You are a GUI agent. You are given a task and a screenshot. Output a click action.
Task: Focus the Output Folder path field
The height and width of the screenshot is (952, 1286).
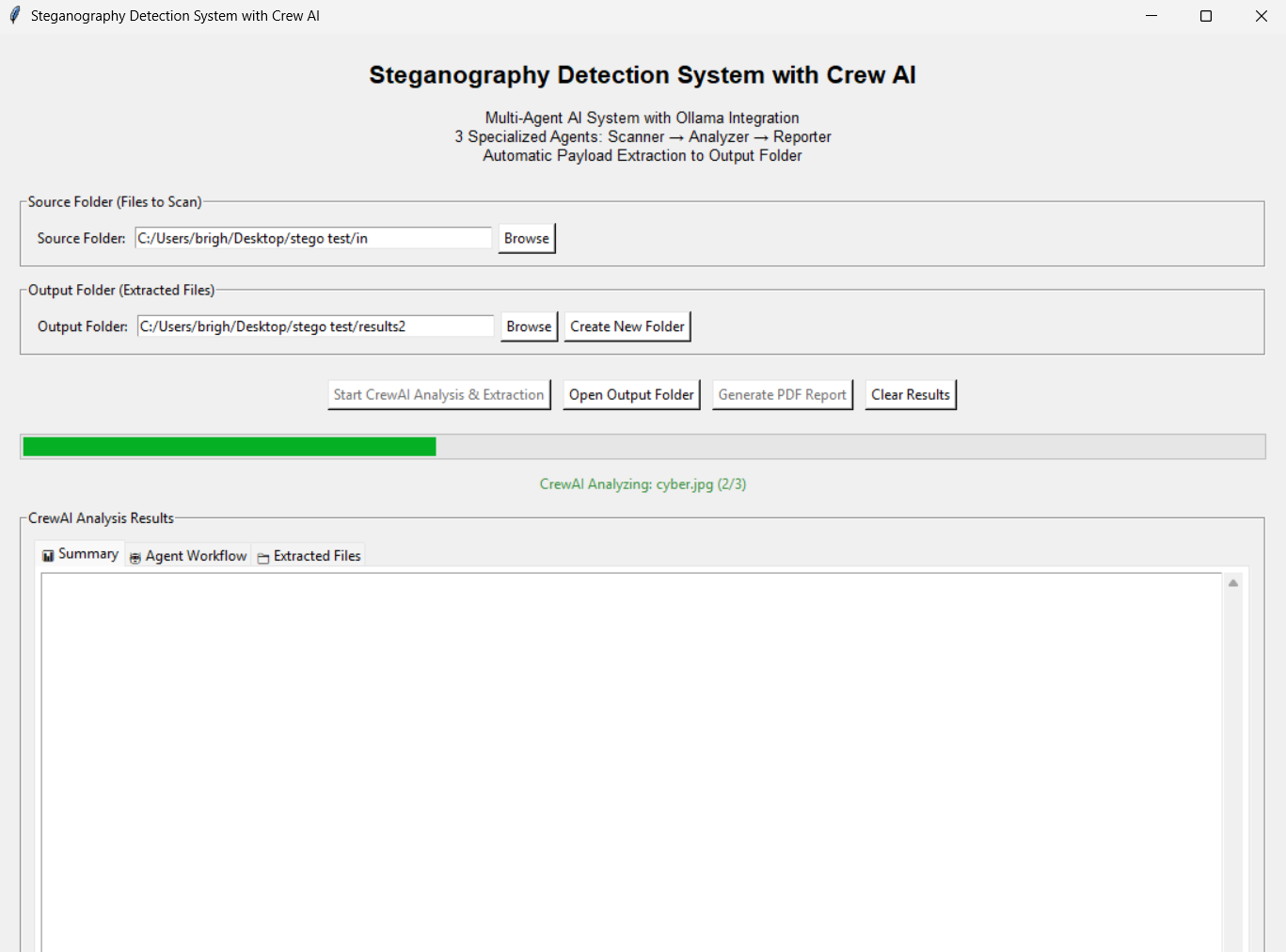point(315,326)
